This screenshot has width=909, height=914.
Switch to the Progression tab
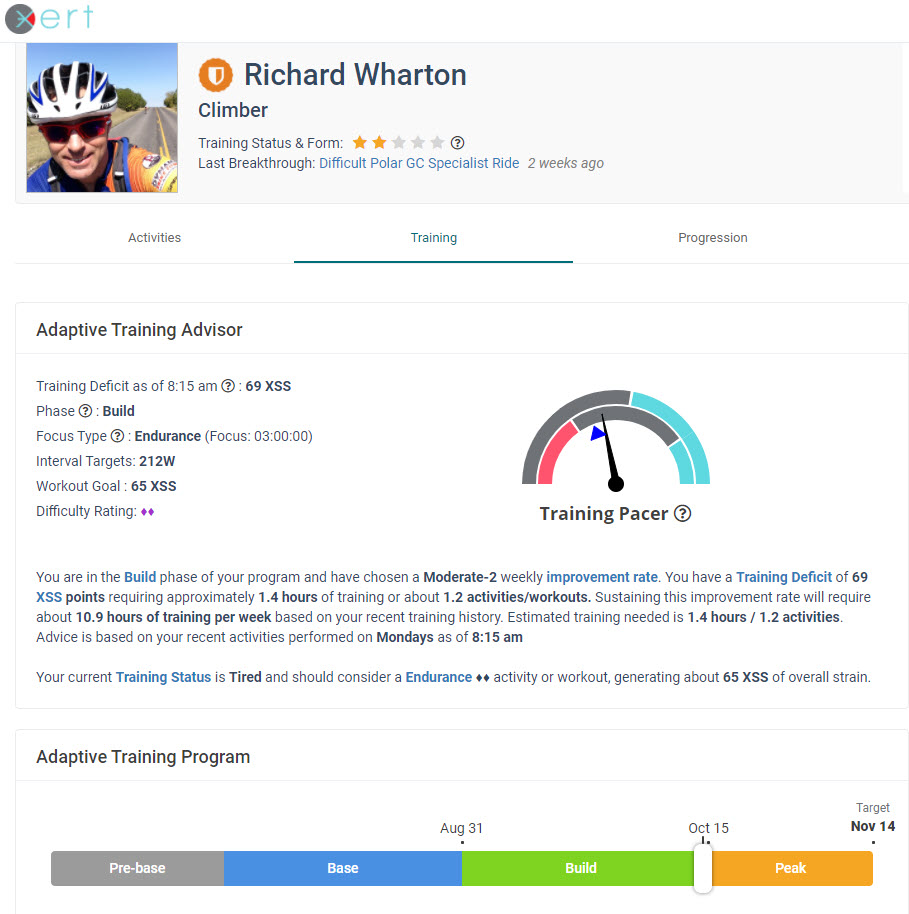click(712, 238)
